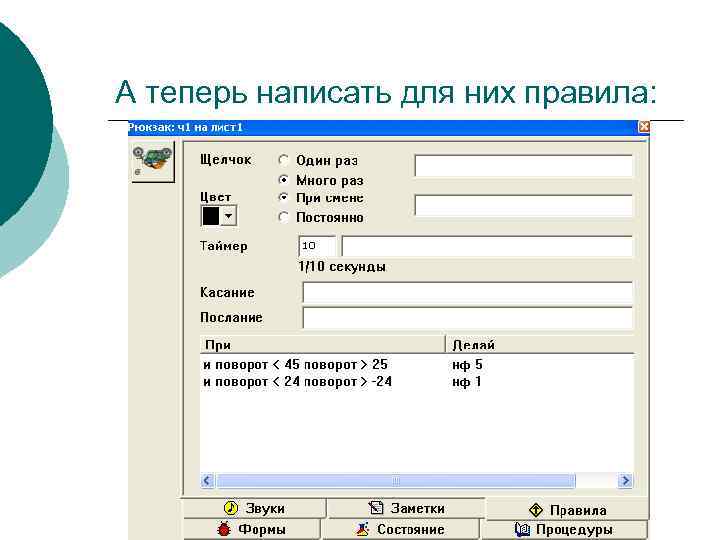The width and height of the screenshot is (720, 540).
Task: Switch to the Заметки tab
Action: [x=406, y=508]
